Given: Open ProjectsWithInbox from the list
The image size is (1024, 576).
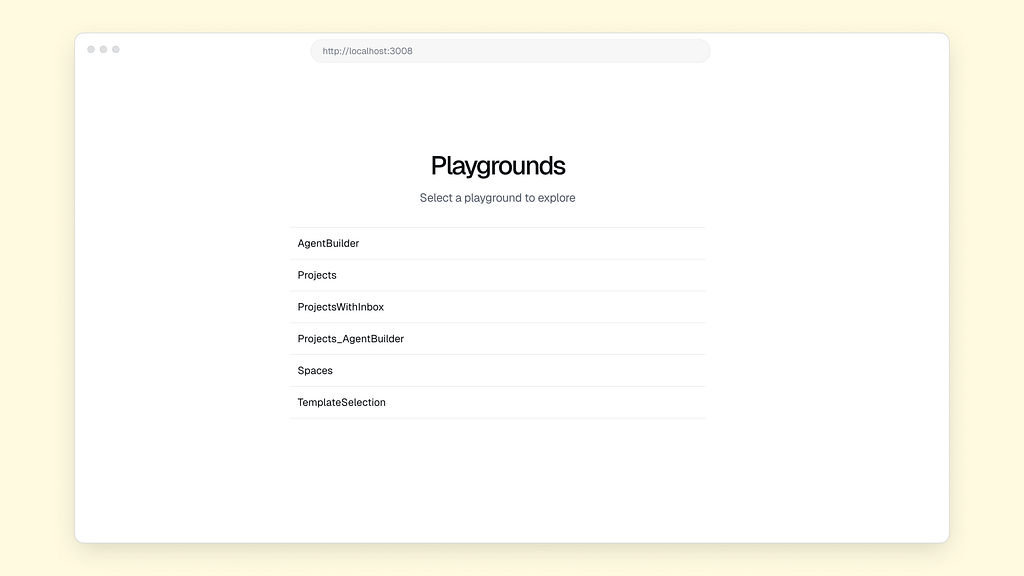Looking at the screenshot, I should pyautogui.click(x=340, y=307).
